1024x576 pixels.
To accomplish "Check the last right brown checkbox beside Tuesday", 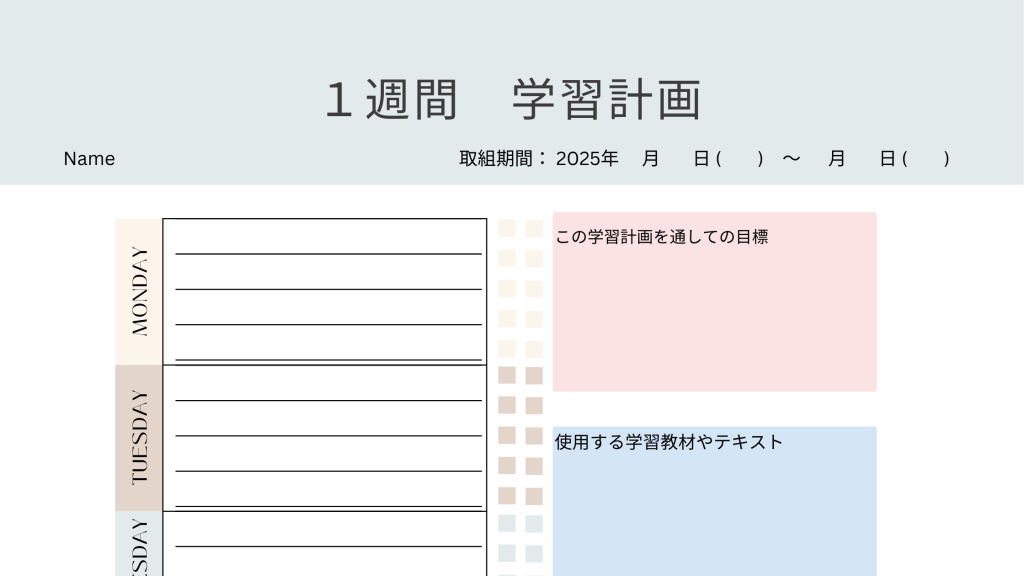I will (x=534, y=496).
